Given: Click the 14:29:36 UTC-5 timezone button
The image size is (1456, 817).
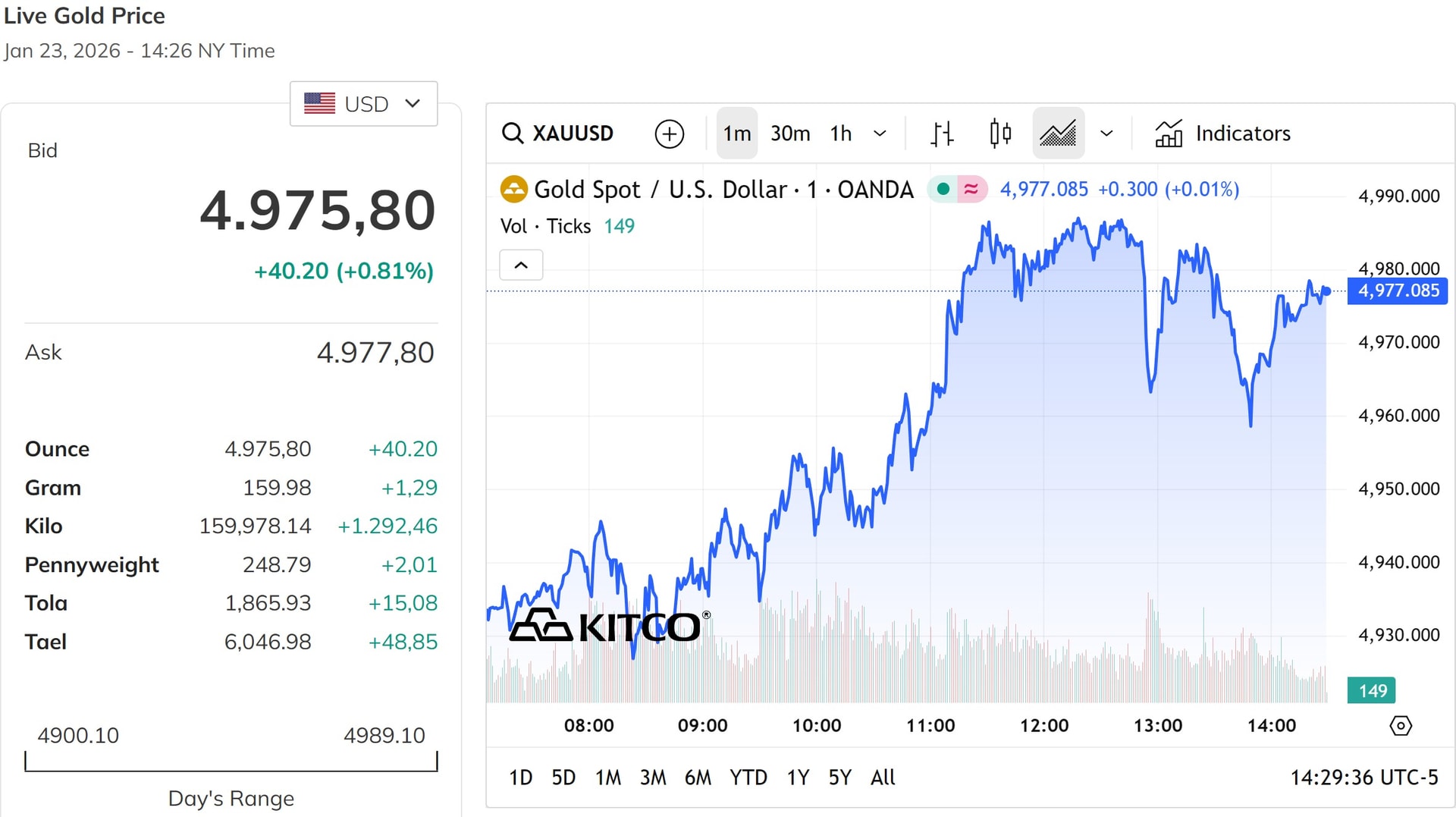Looking at the screenshot, I should tap(1363, 778).
